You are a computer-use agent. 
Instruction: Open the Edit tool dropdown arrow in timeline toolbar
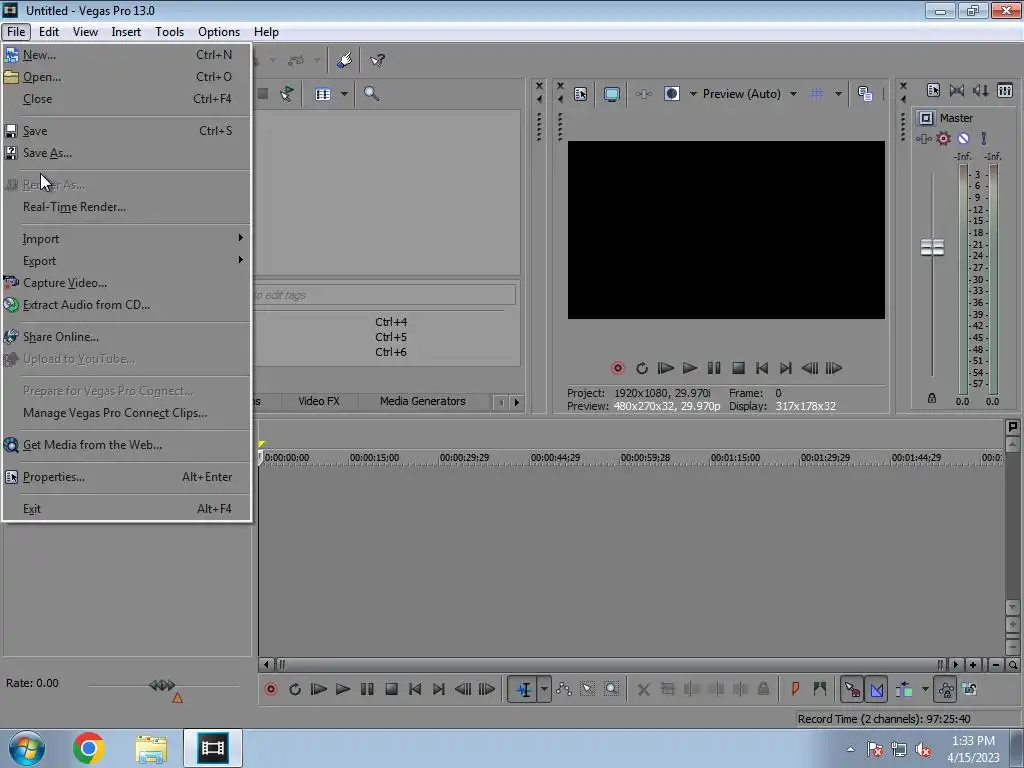(x=544, y=689)
